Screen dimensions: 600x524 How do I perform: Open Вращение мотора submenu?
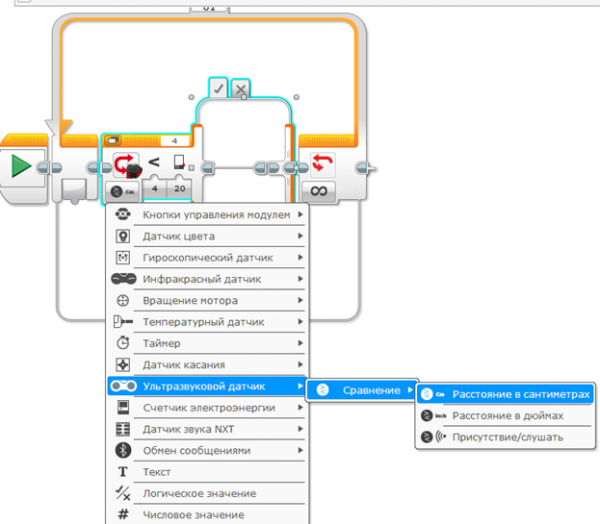coord(207,300)
